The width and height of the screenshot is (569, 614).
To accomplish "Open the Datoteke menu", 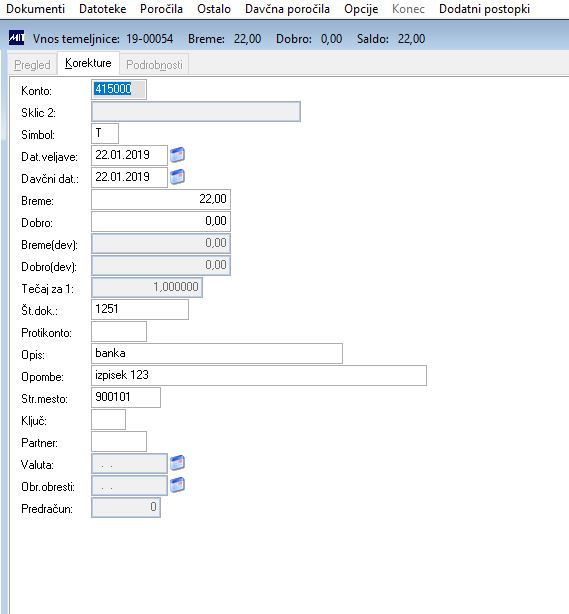I will 103,9.
